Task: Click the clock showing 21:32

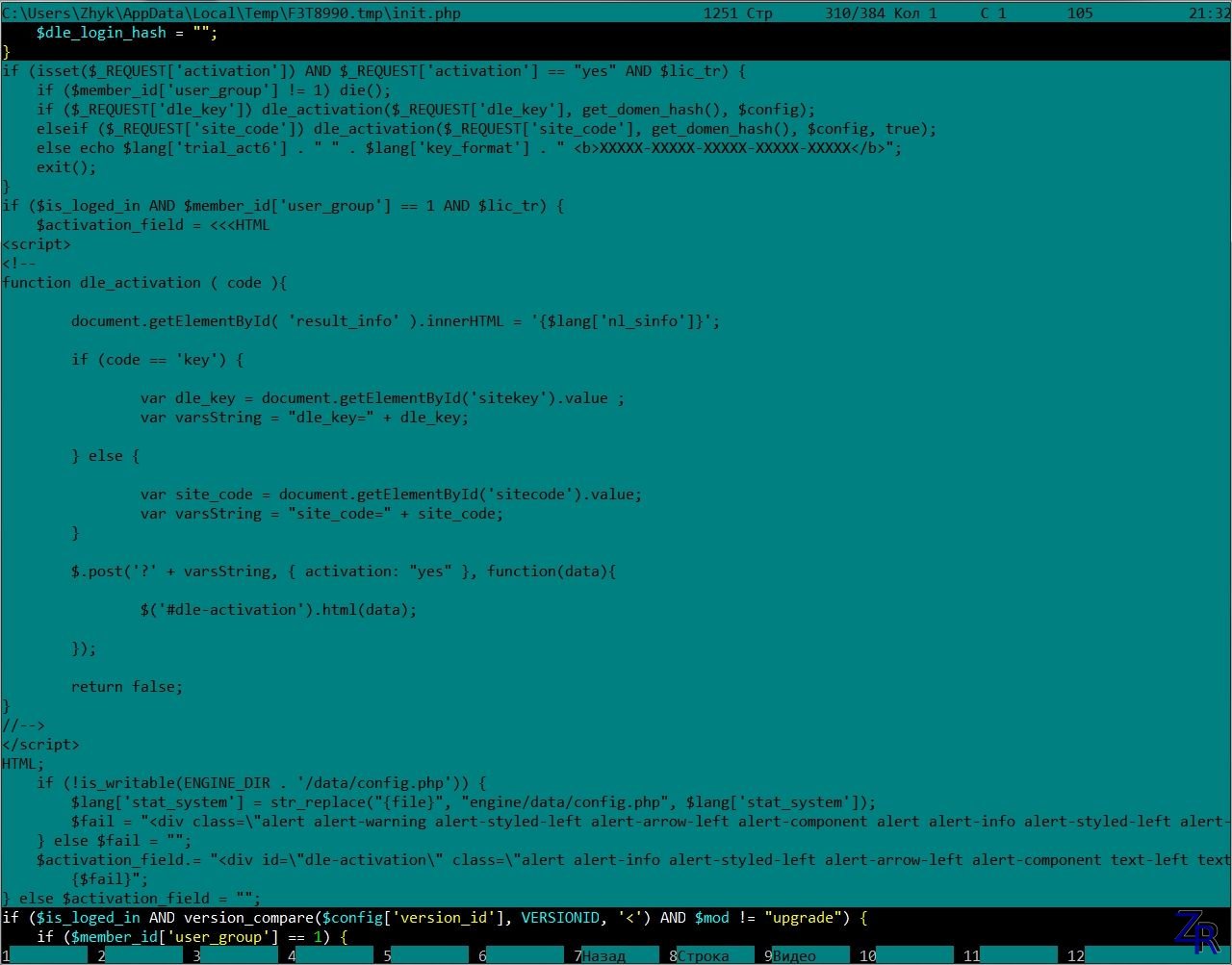Action: (x=1209, y=13)
